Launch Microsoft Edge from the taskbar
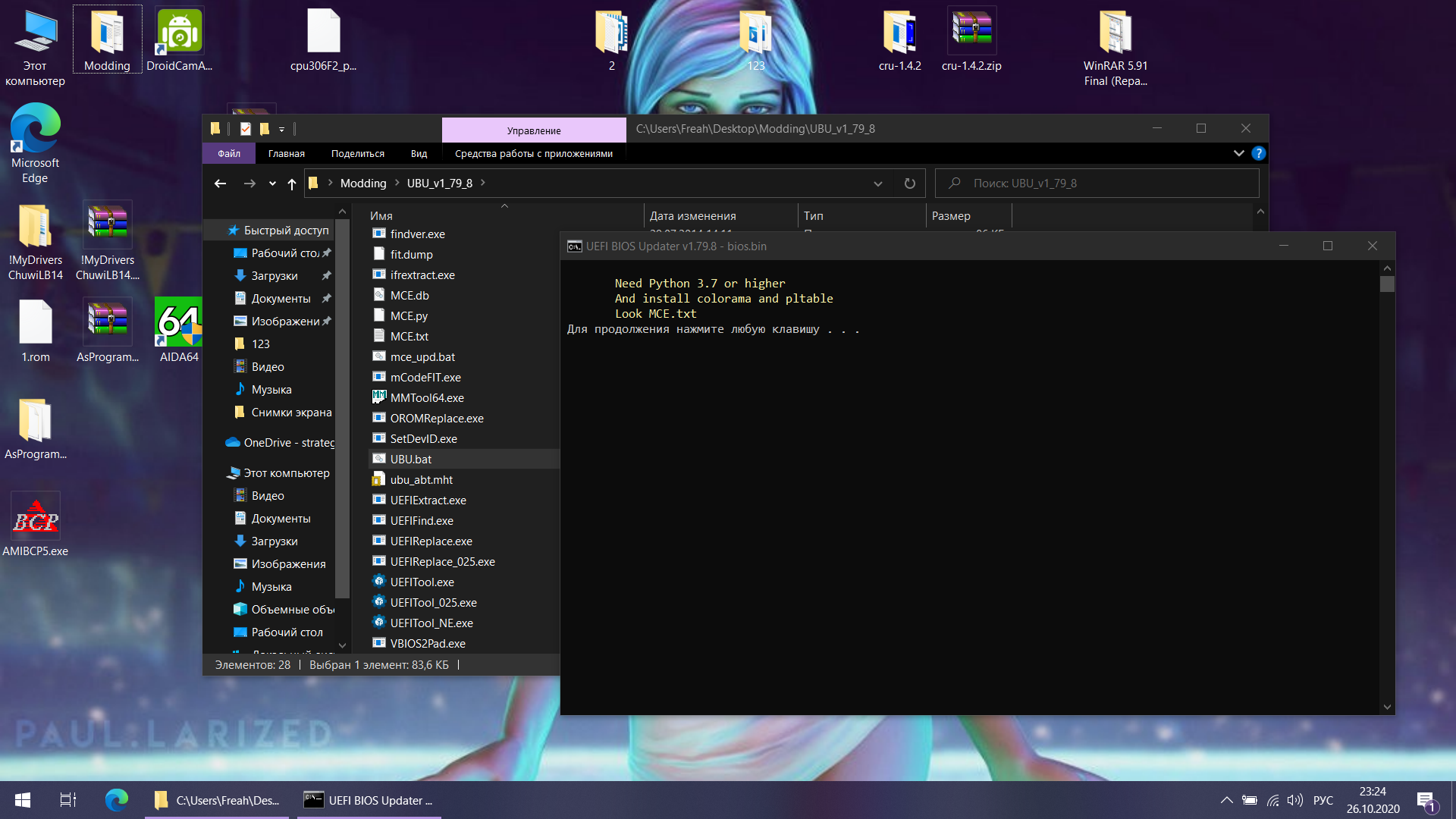This screenshot has height=819, width=1456. pos(116,800)
